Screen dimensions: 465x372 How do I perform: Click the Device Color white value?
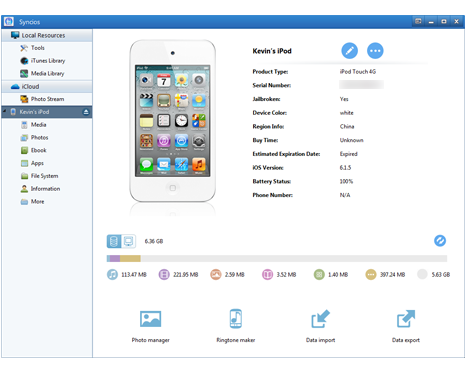click(347, 113)
